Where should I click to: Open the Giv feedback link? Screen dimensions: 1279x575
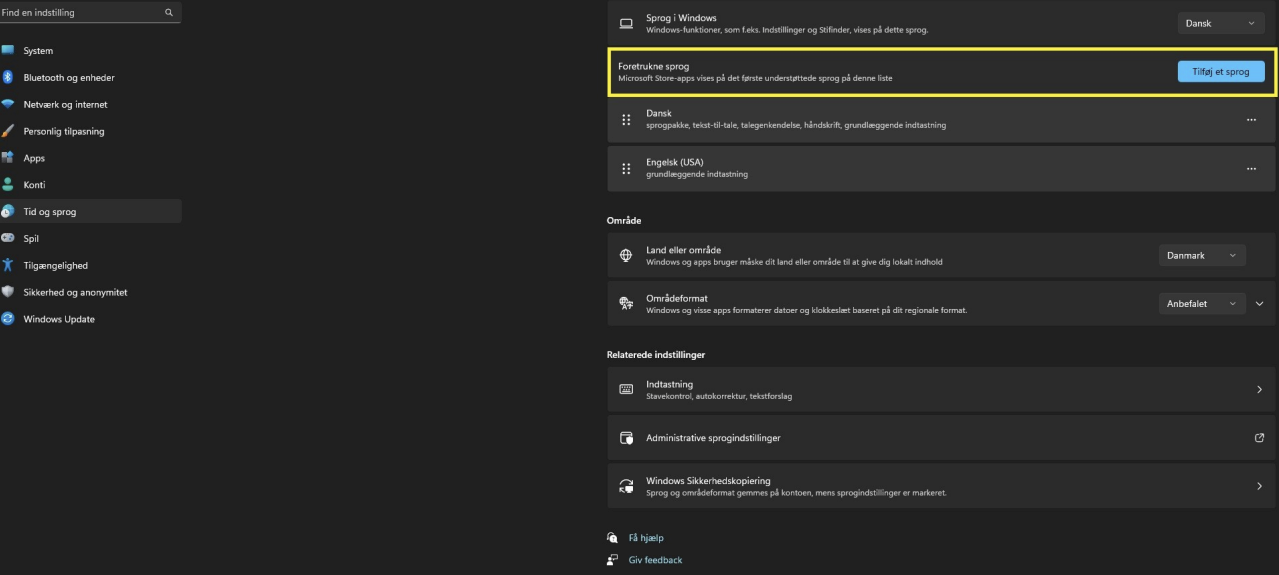coord(655,560)
